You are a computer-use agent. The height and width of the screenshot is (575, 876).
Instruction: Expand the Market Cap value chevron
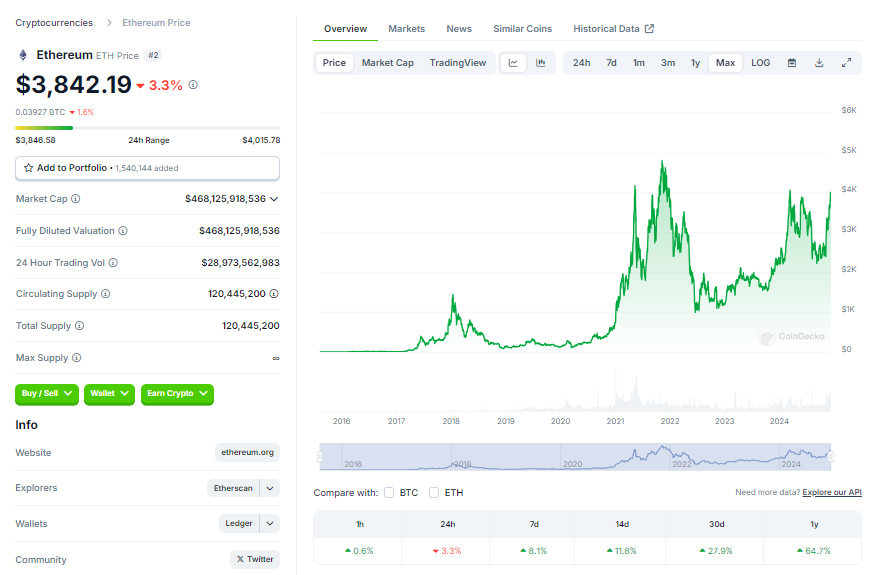pyautogui.click(x=274, y=199)
